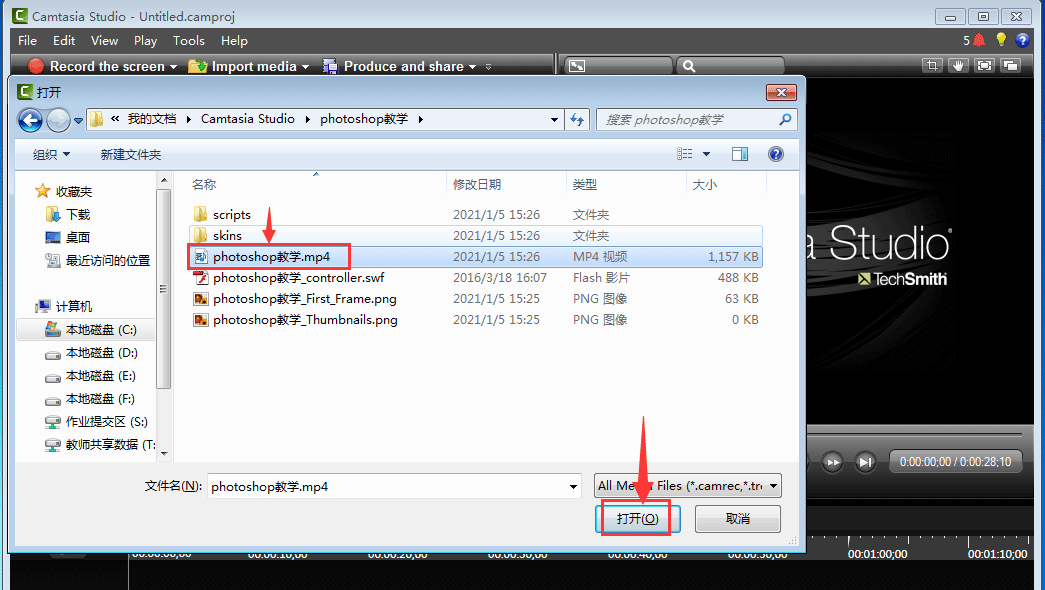1045x590 pixels.
Task: Open the Play menu
Action: [x=145, y=41]
